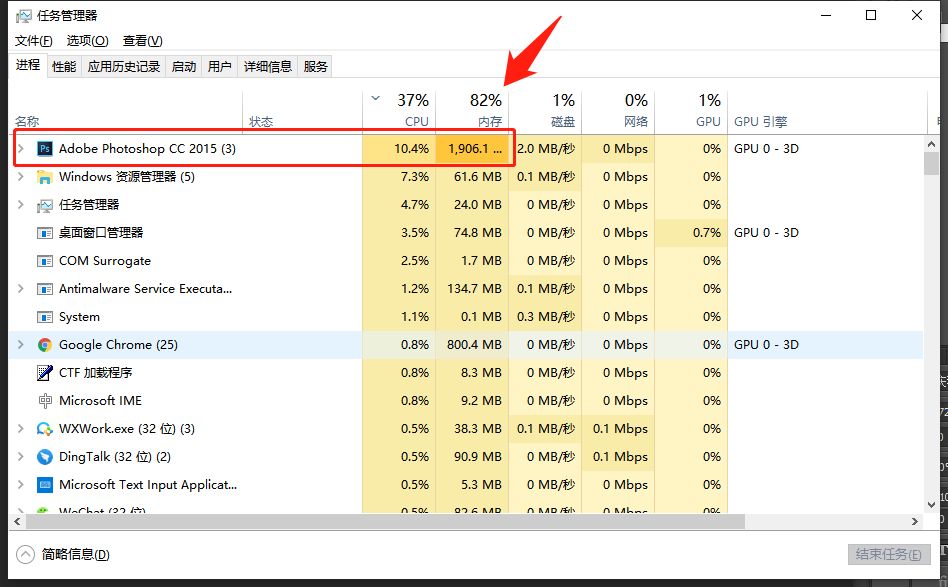Open the 文件(F) menu

click(33, 41)
